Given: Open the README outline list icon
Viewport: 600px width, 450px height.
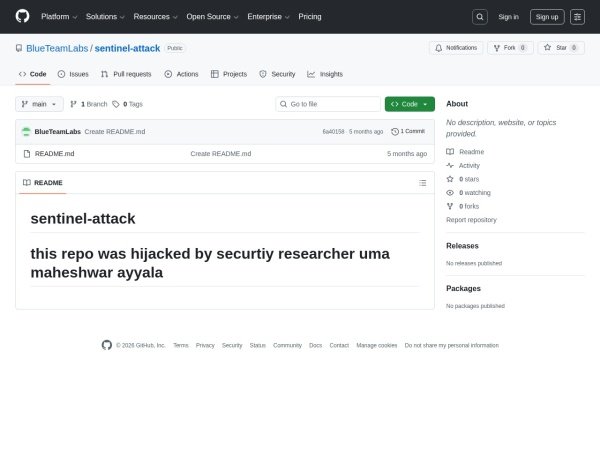Looking at the screenshot, I should click(422, 183).
